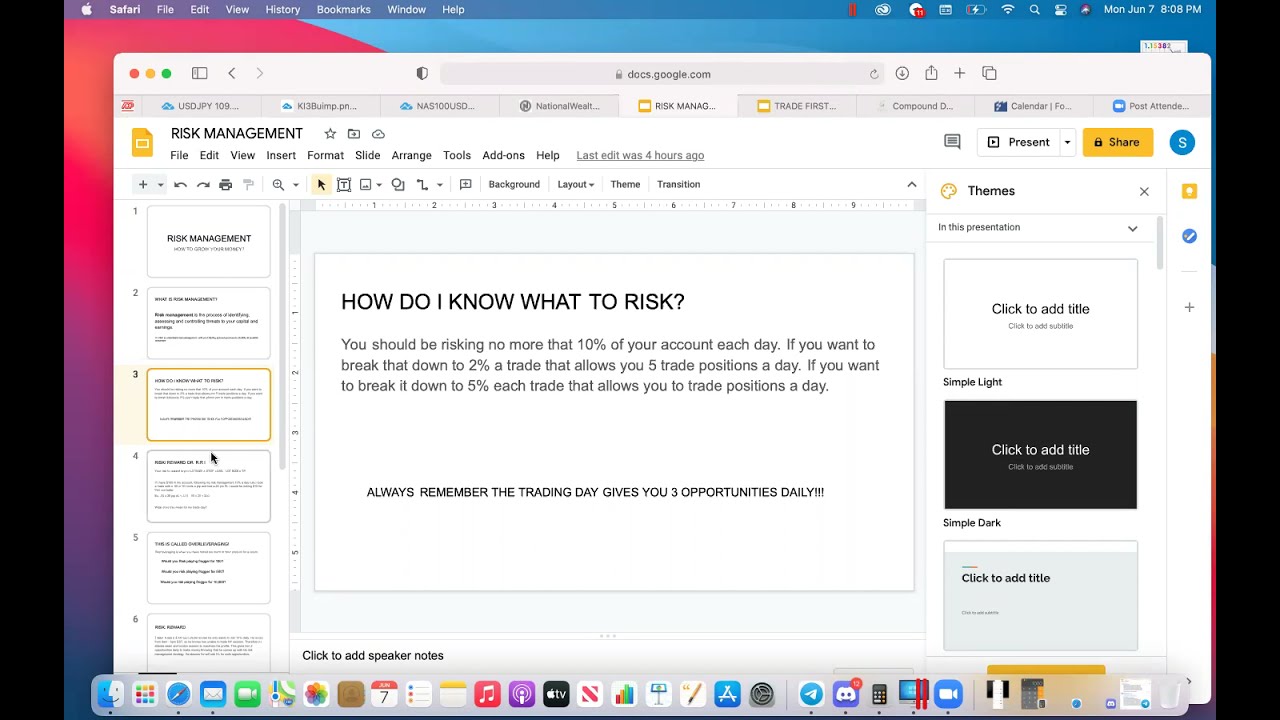Click the Safari address bar
The width and height of the screenshot is (1280, 720).
coord(662,74)
